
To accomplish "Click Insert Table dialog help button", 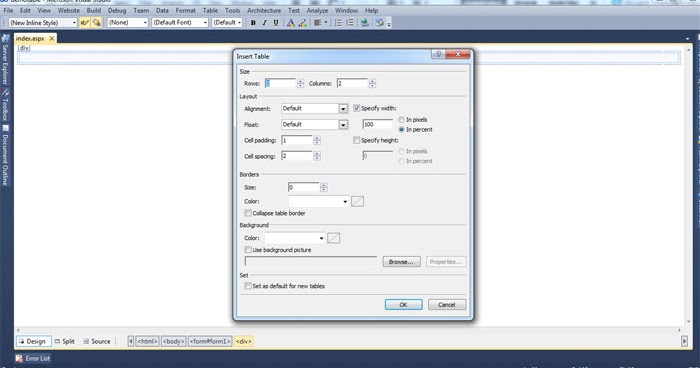I will click(438, 54).
